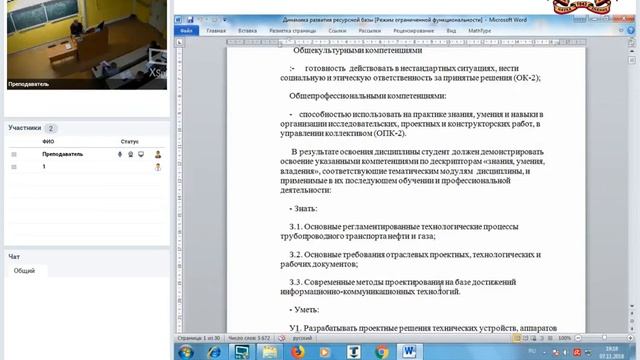Image resolution: width=640 pixels, height=360 pixels.
Task: Toggle the checkbox beside Преподаватель participant
Action: click(x=14, y=154)
